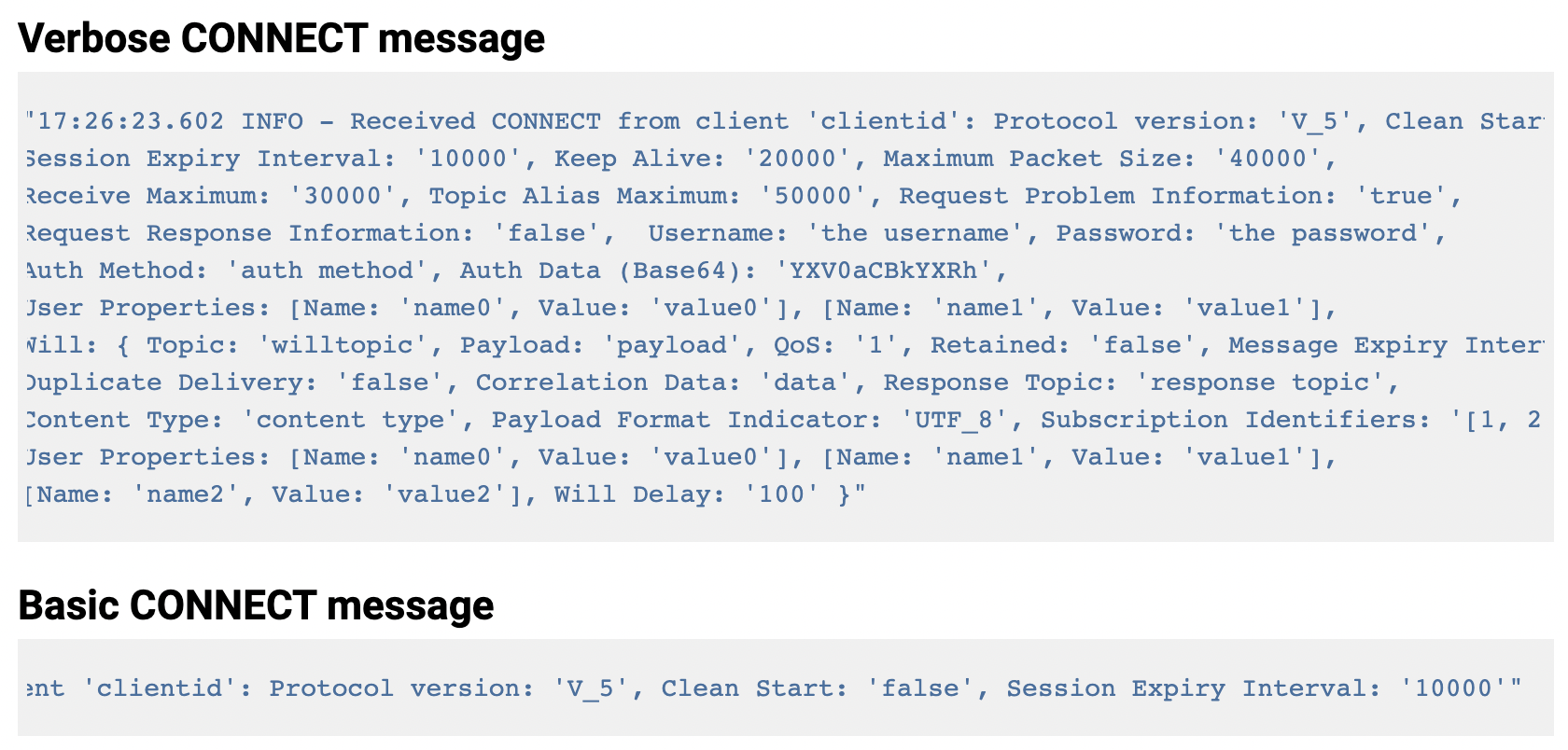This screenshot has height=750, width=1568.
Task: Click Protocol version 'V_5' in basic message
Action: click(591, 688)
